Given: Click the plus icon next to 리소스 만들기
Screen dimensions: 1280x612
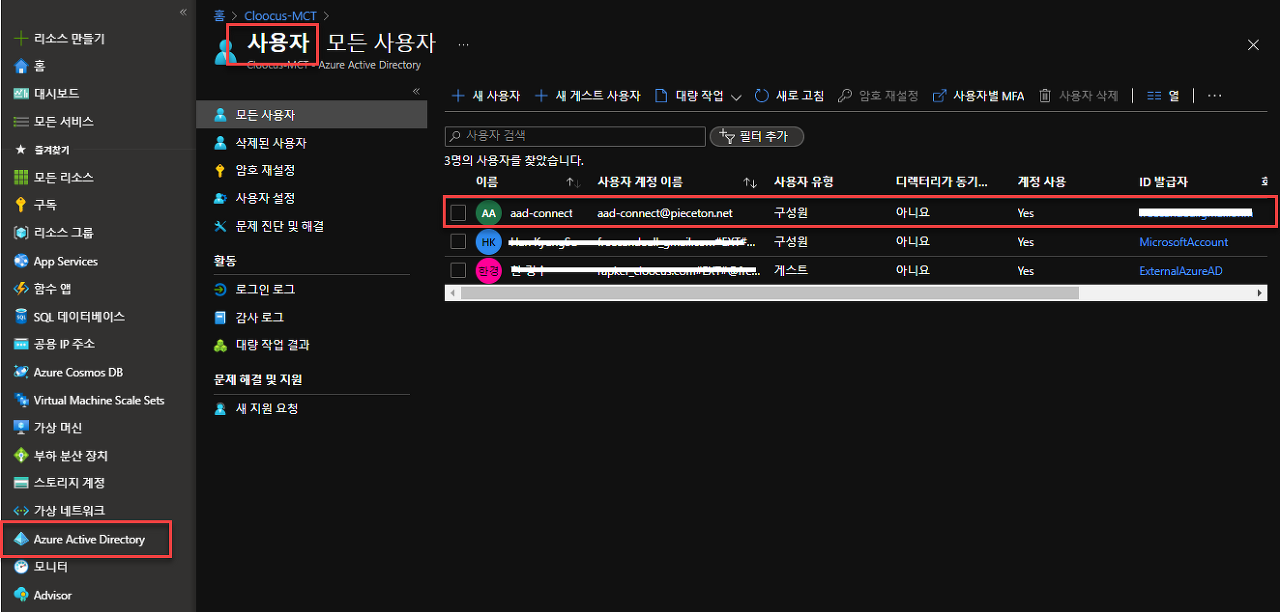Looking at the screenshot, I should click(x=21, y=39).
